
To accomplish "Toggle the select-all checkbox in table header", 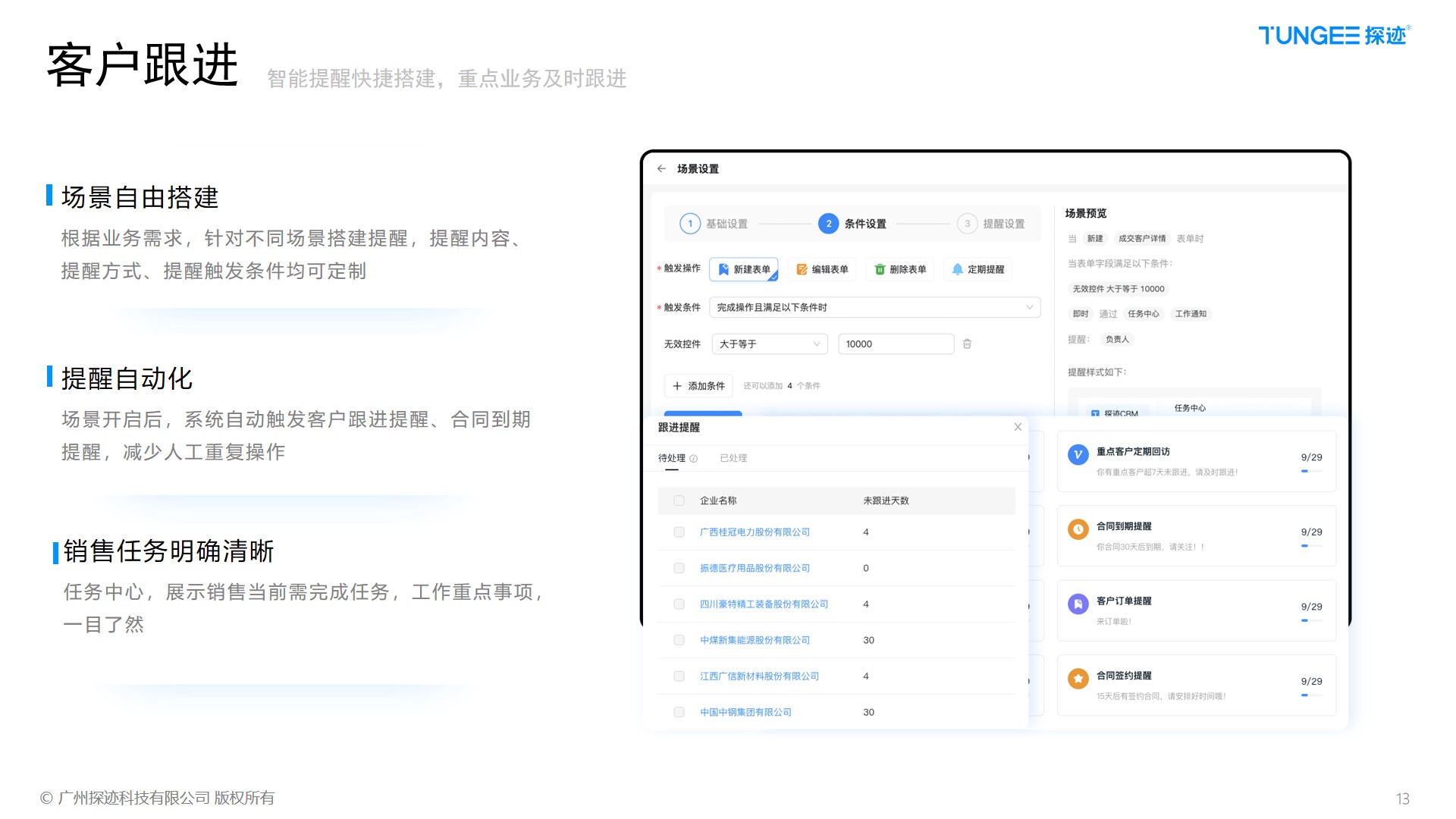I will click(x=679, y=500).
